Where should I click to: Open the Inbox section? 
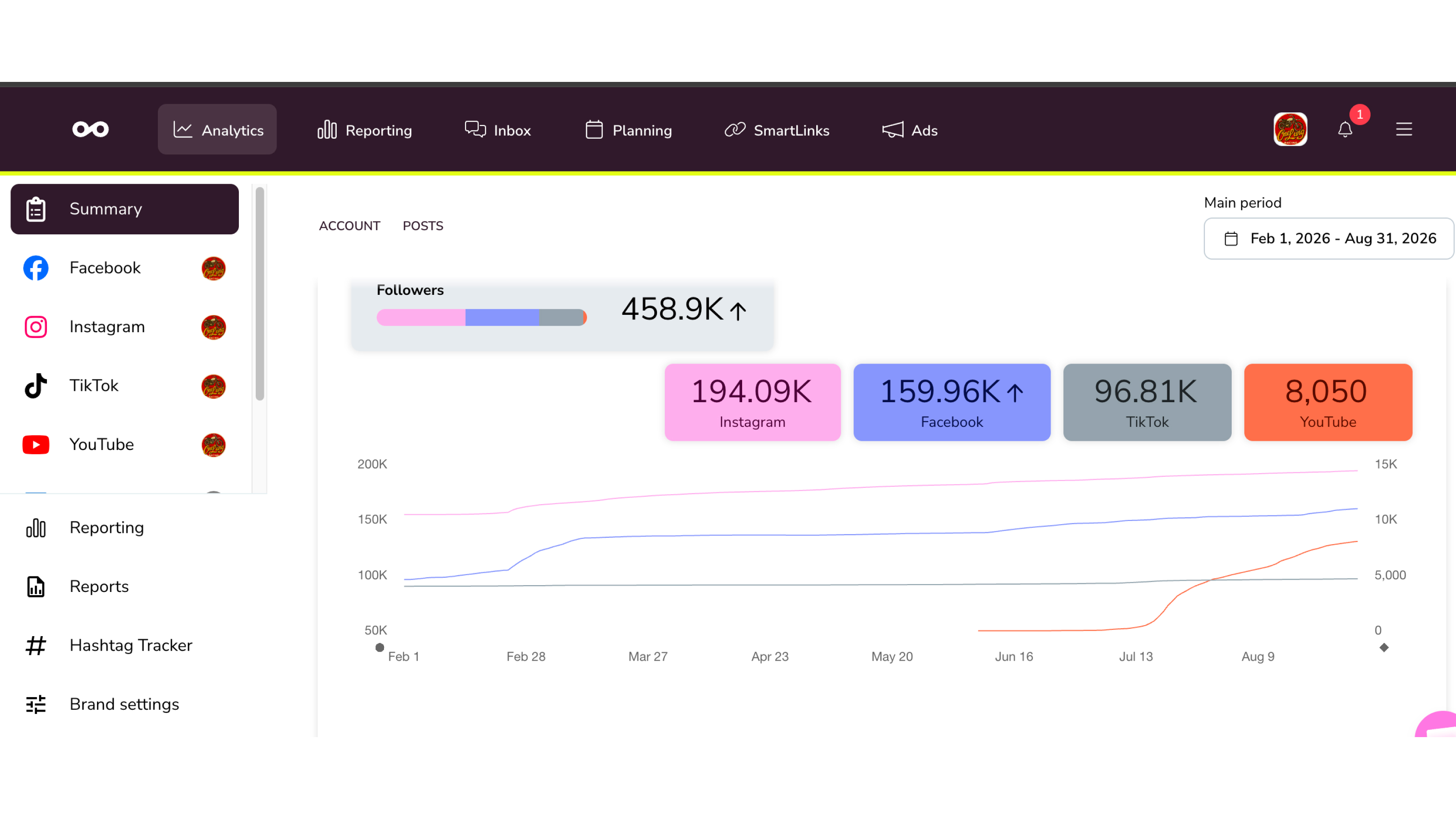(x=498, y=130)
